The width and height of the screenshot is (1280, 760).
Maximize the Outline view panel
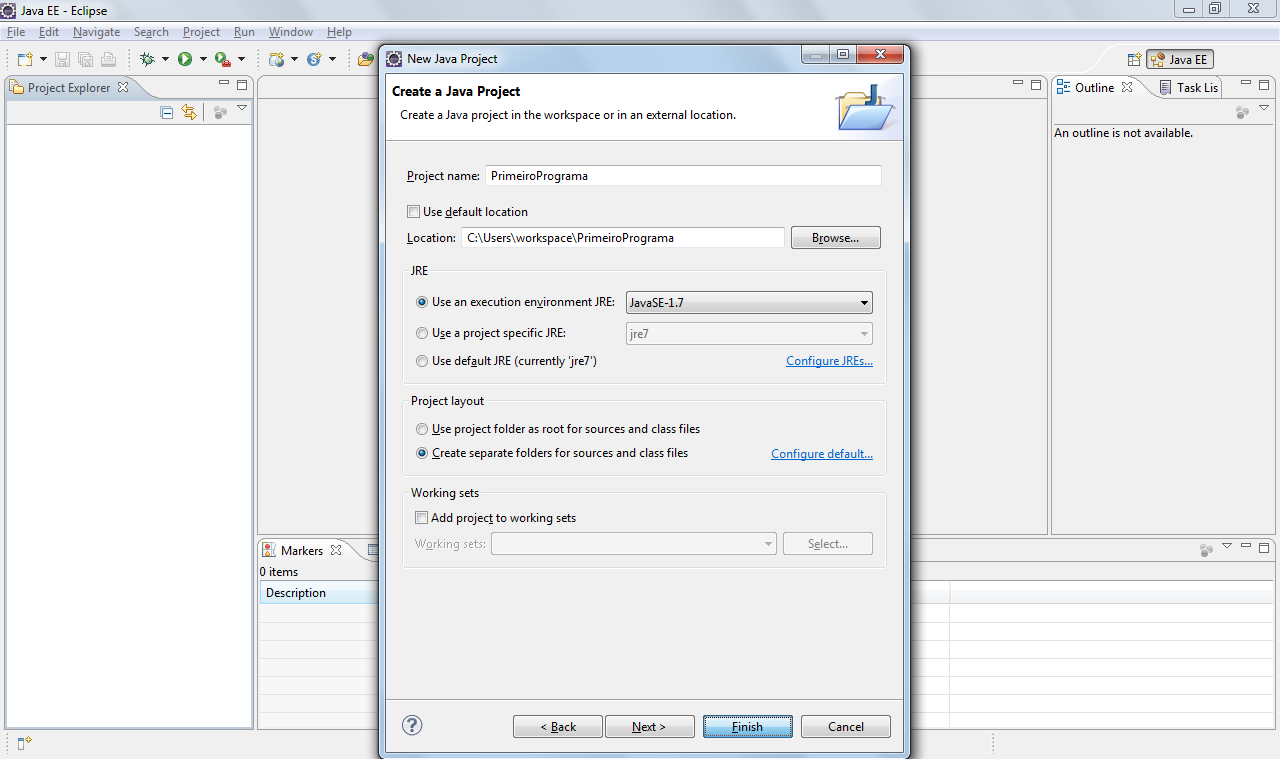pyautogui.click(x=1264, y=85)
